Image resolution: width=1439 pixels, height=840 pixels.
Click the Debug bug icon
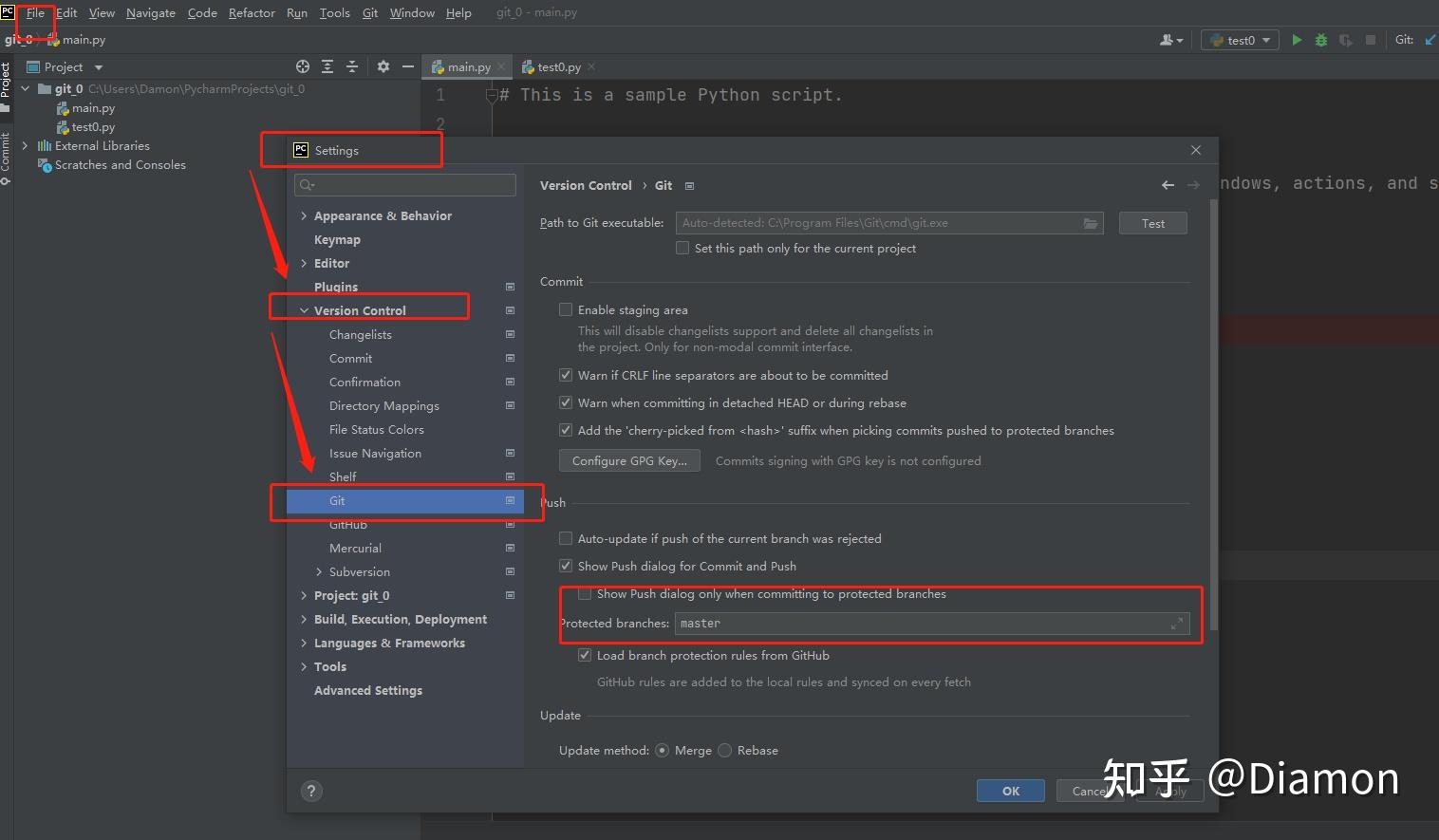tap(1320, 40)
